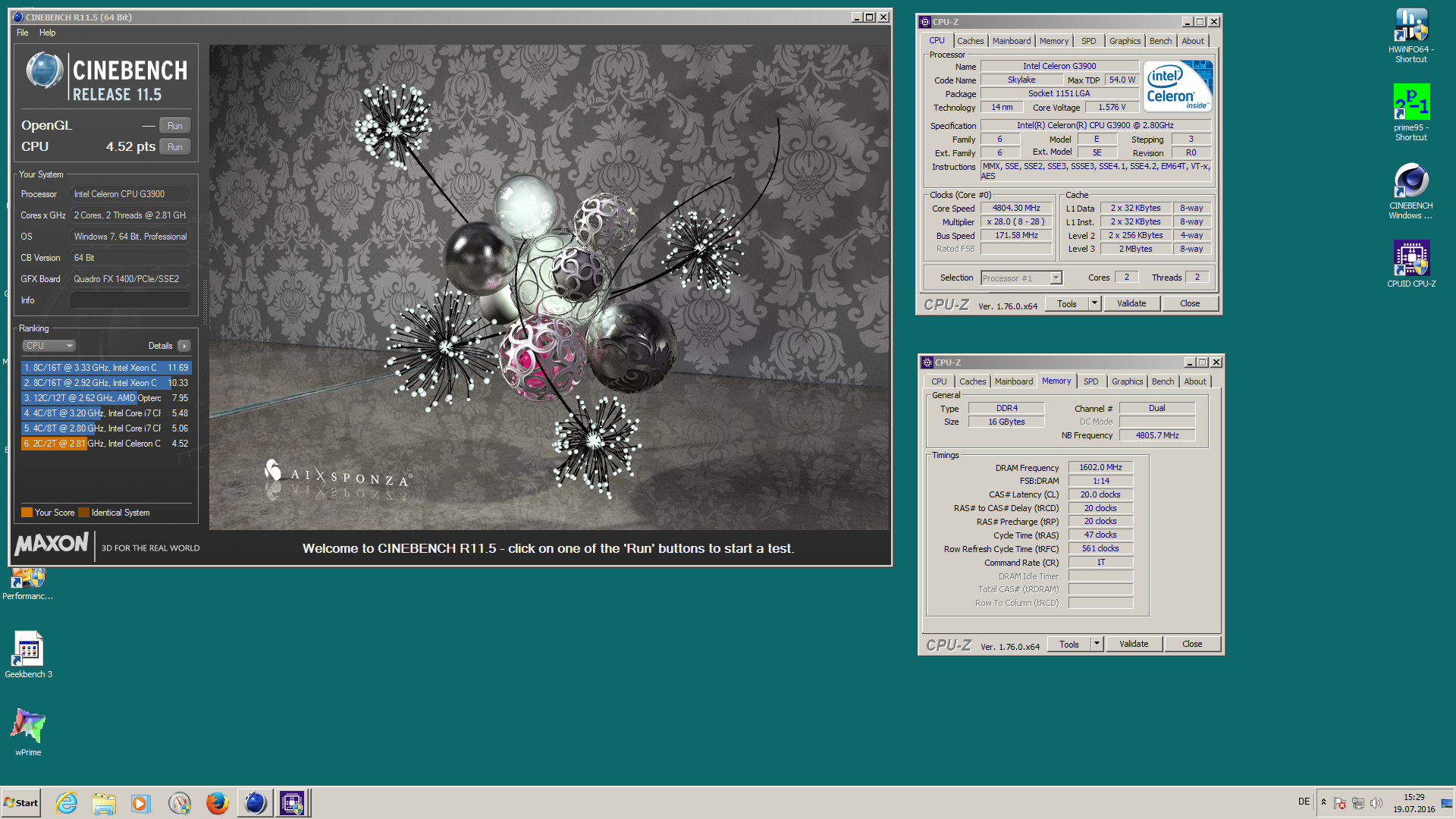Open Help menu in CINEBENCH
Image resolution: width=1456 pixels, height=819 pixels.
tap(47, 33)
